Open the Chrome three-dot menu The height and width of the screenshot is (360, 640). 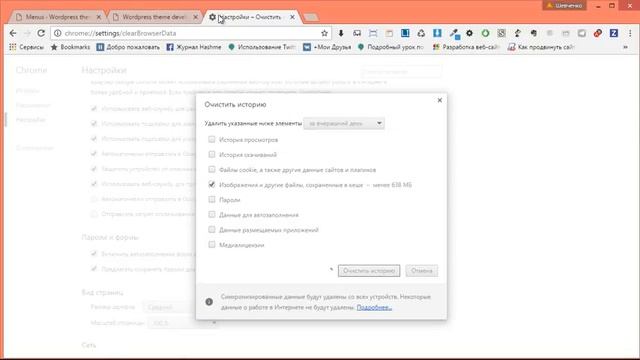(x=630, y=33)
